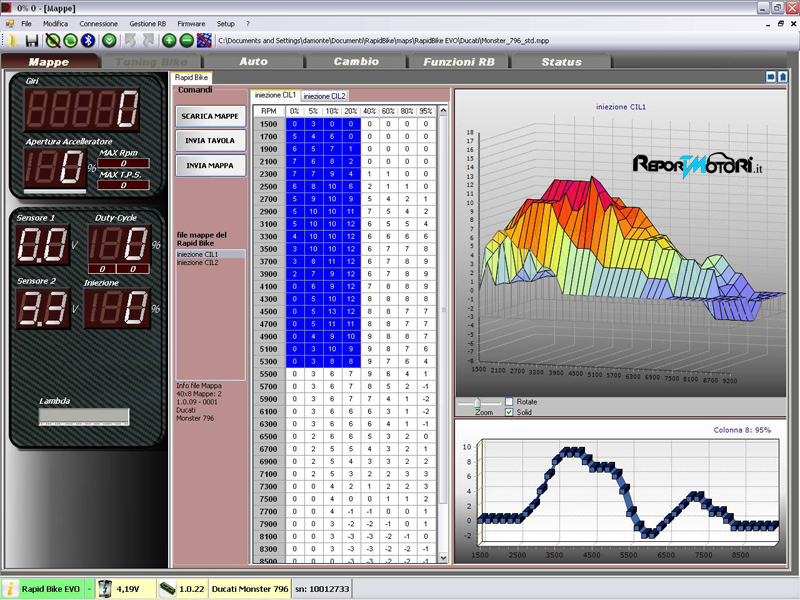Image resolution: width=800 pixels, height=600 pixels.
Task: Click the green plus icon
Action: pyautogui.click(x=169, y=40)
